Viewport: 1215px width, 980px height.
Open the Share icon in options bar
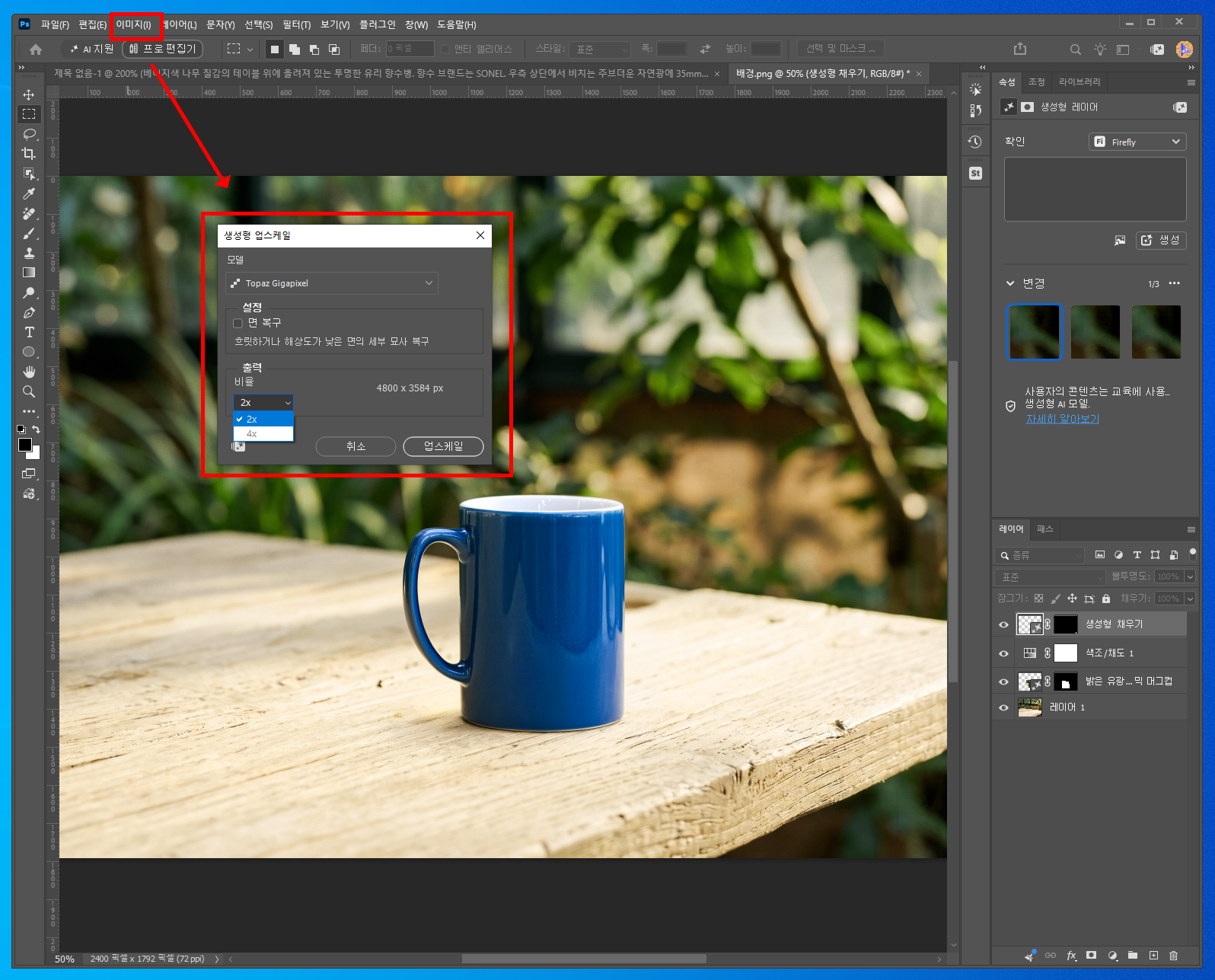tap(1020, 49)
